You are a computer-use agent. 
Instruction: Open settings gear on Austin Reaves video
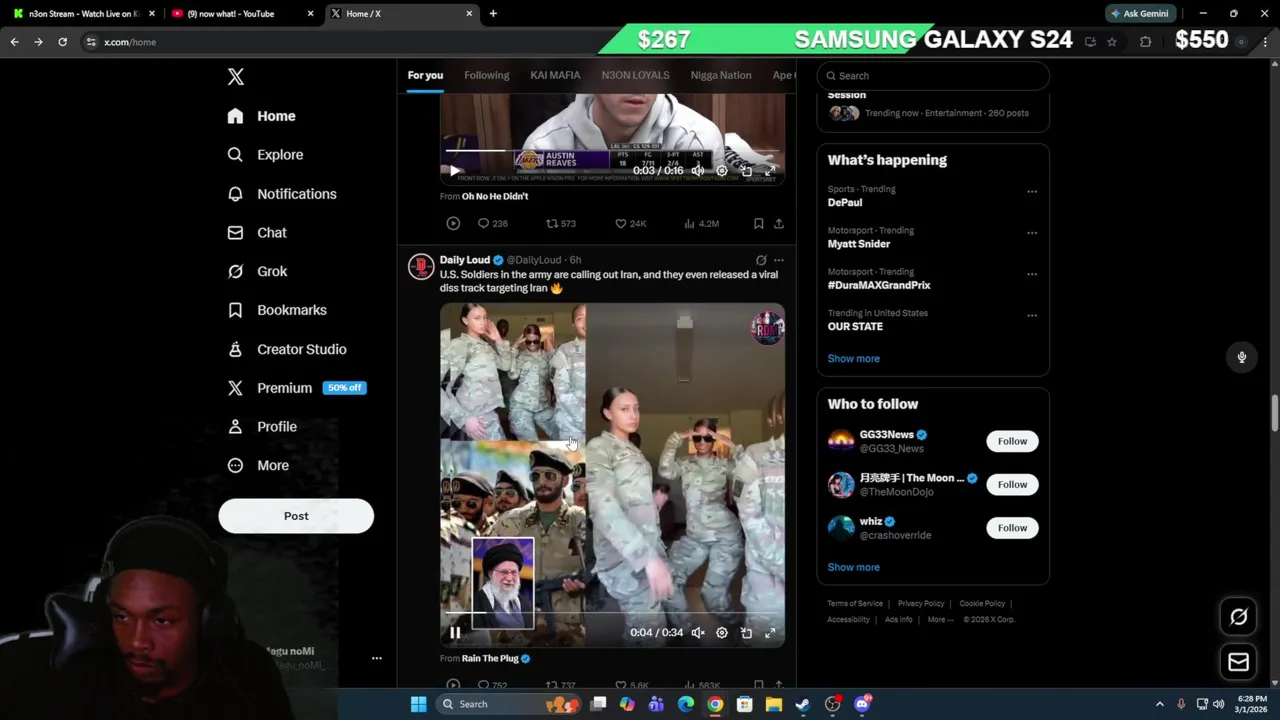point(722,171)
